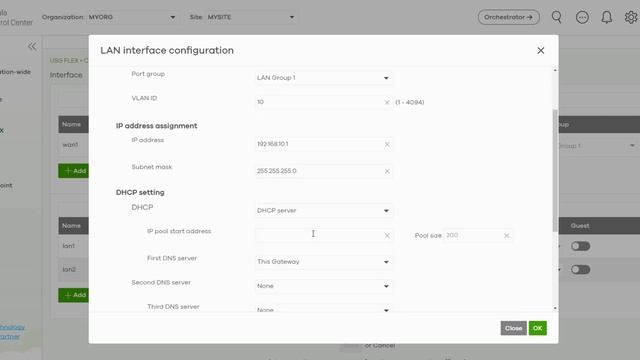Click the Add button under wan1
Image resolution: width=640 pixels, height=360 pixels.
(x=74, y=171)
